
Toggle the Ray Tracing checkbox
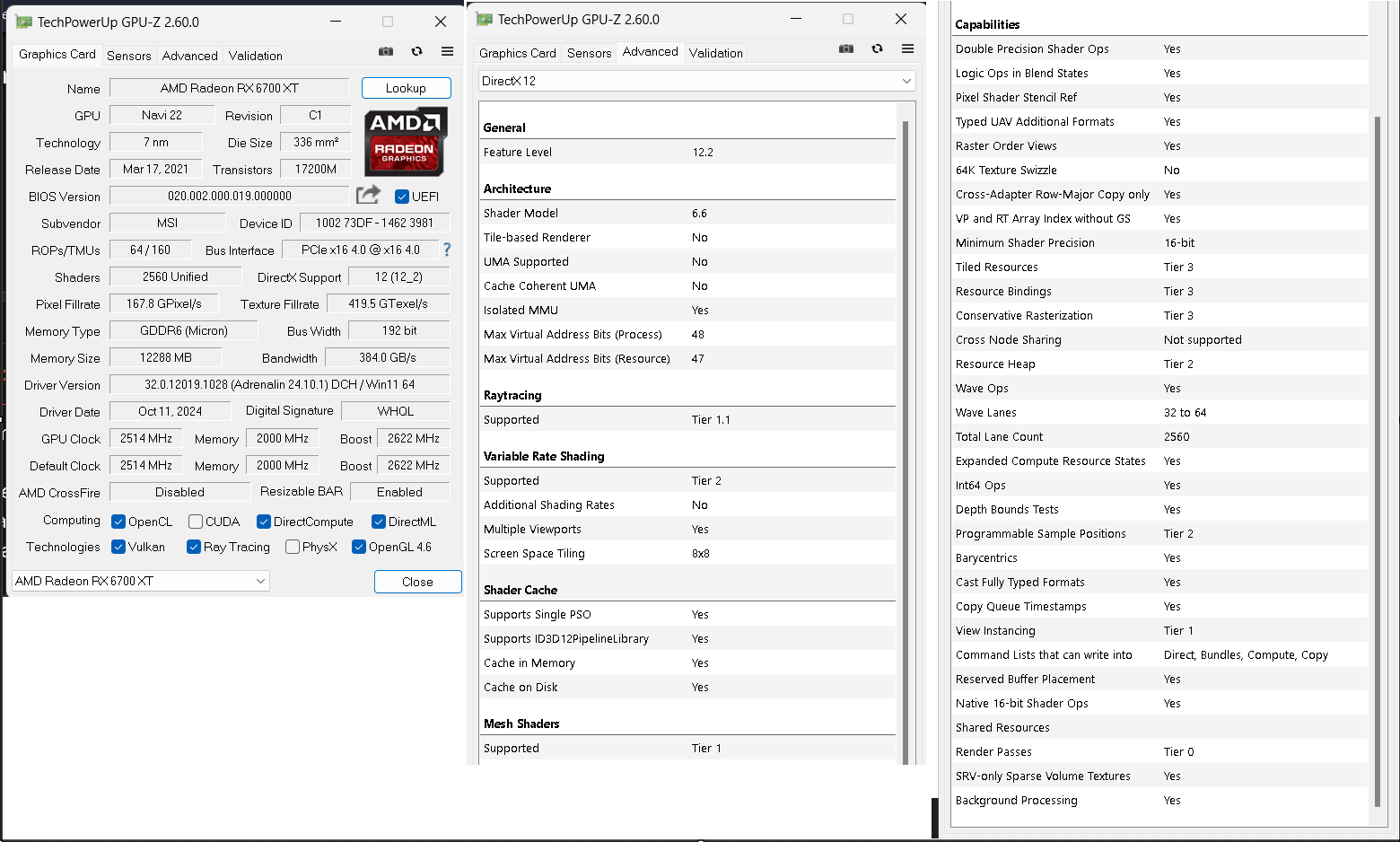[x=194, y=547]
